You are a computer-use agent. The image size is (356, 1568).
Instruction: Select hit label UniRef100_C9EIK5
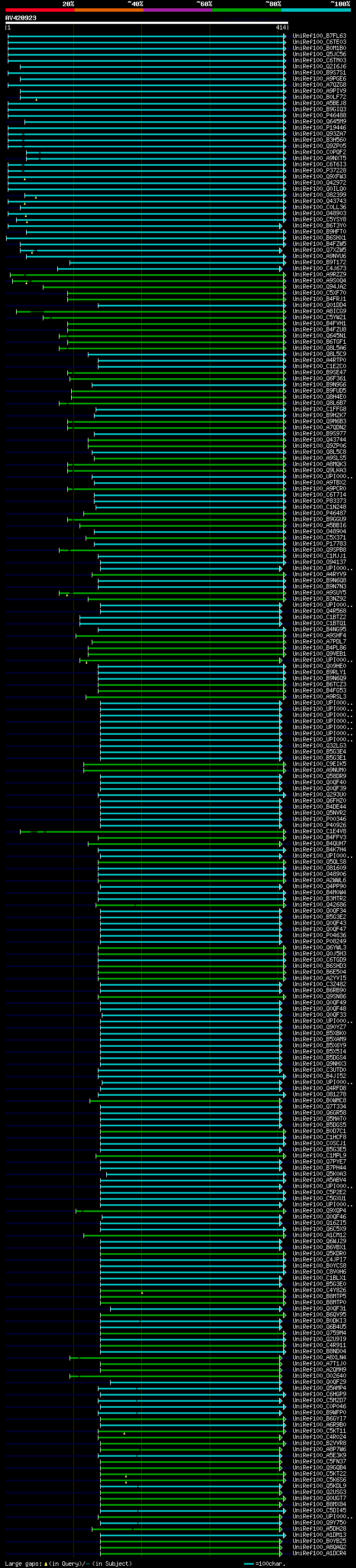[x=319, y=764]
